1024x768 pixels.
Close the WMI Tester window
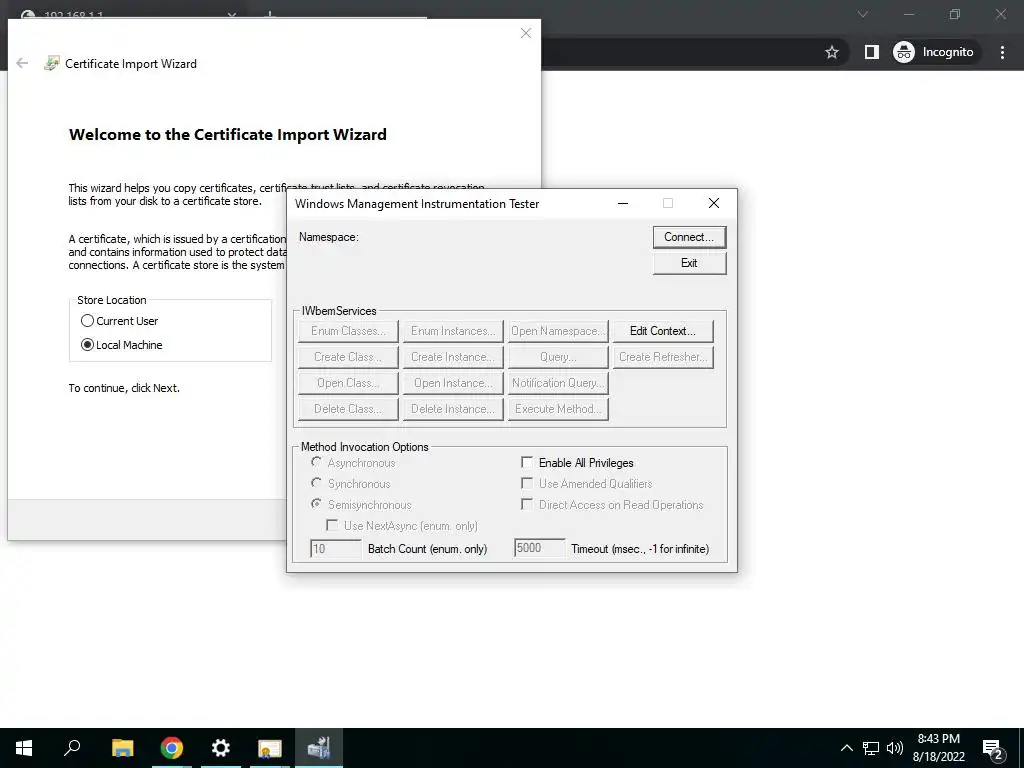(714, 204)
